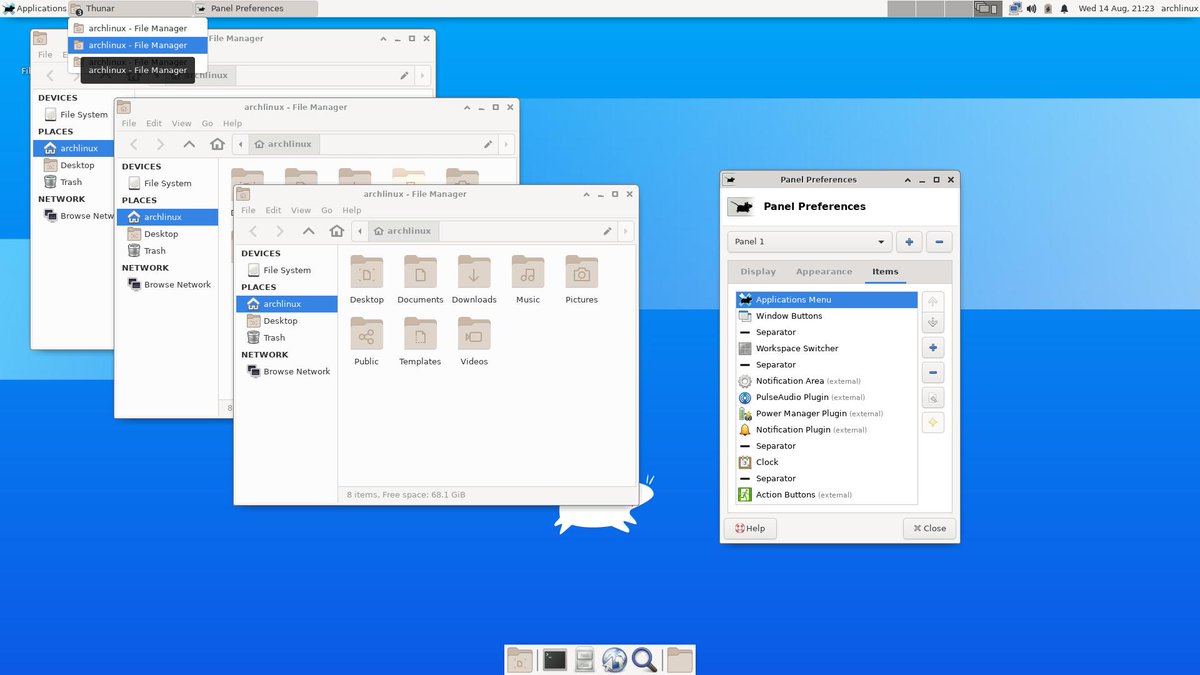This screenshot has height=675, width=1200.
Task: Select Window Buttons in panel items list
Action: click(826, 316)
